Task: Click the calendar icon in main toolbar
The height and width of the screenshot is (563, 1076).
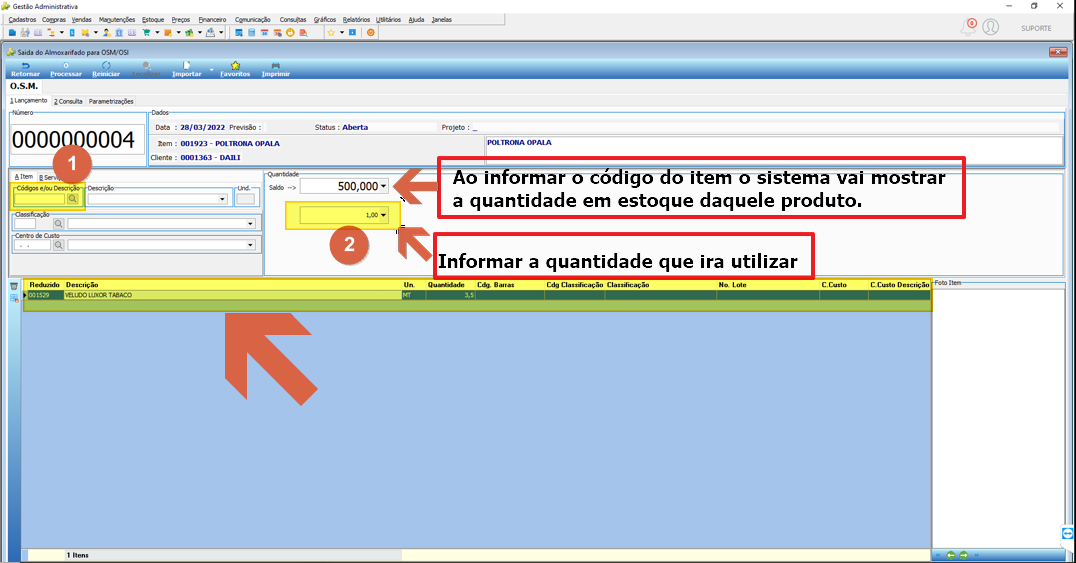Action: [264, 32]
